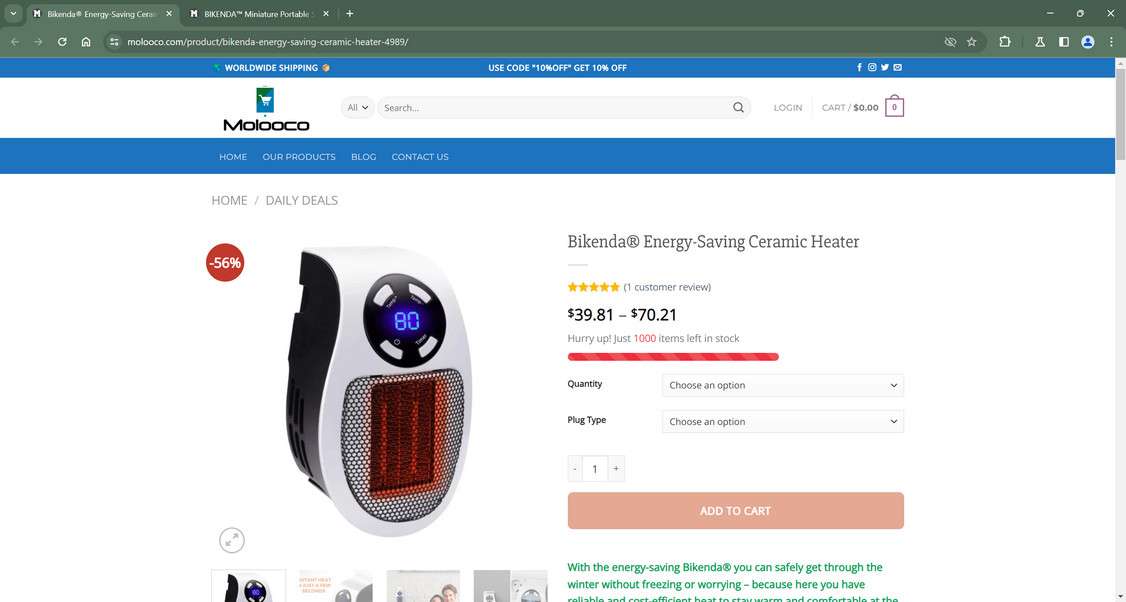Viewport: 1126px width, 602px height.
Task: Increase quantity with plus stepper
Action: tap(615, 468)
